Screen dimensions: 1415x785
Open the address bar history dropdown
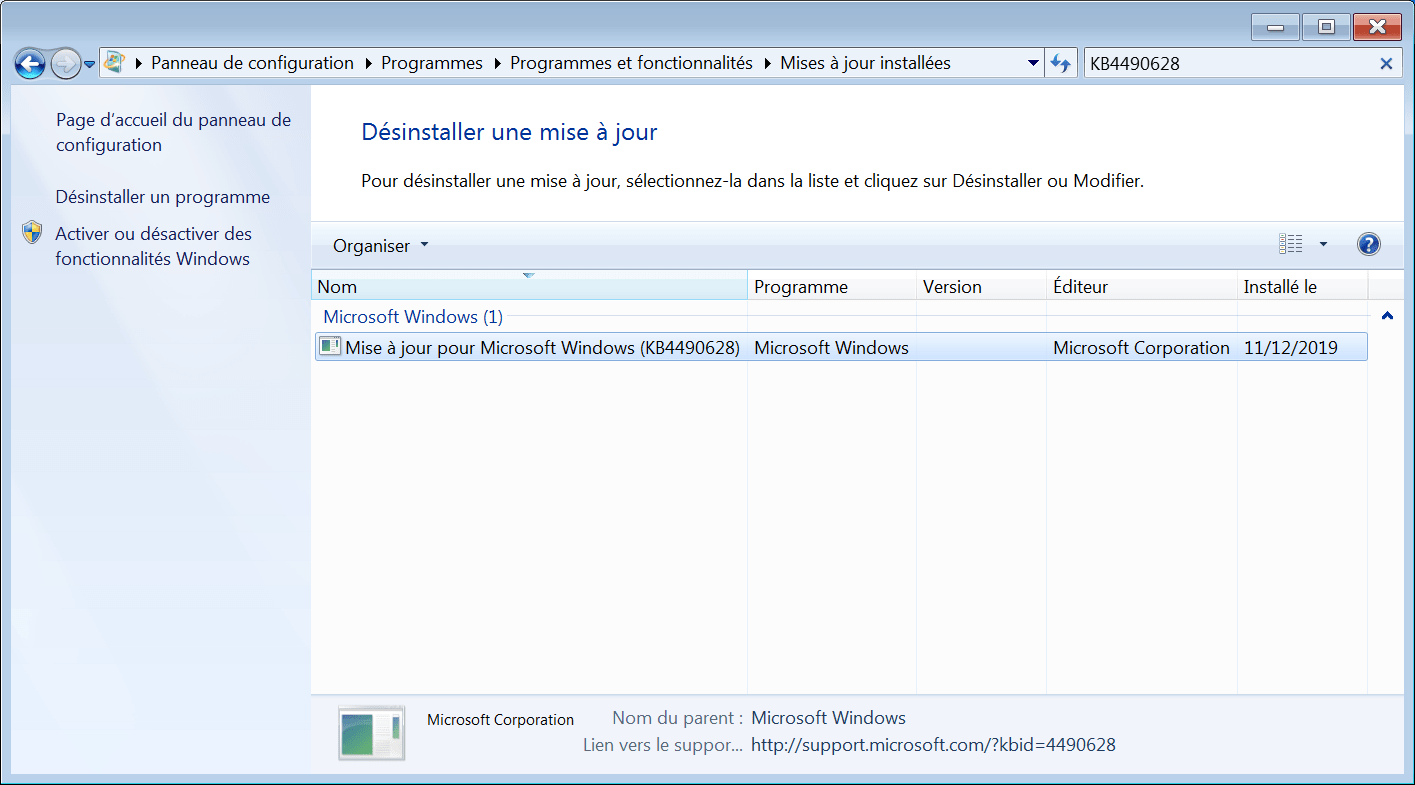click(x=1034, y=64)
